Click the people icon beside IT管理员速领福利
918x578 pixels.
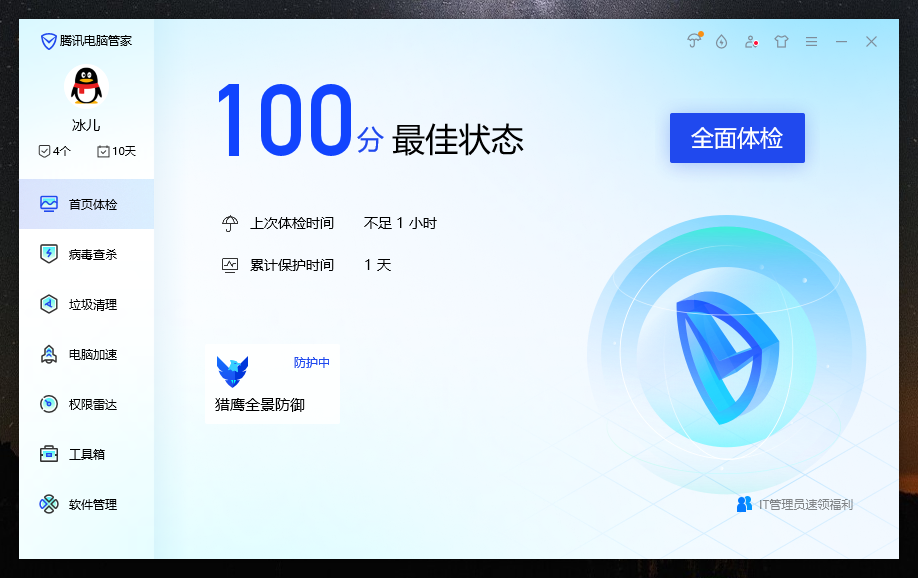tap(744, 504)
